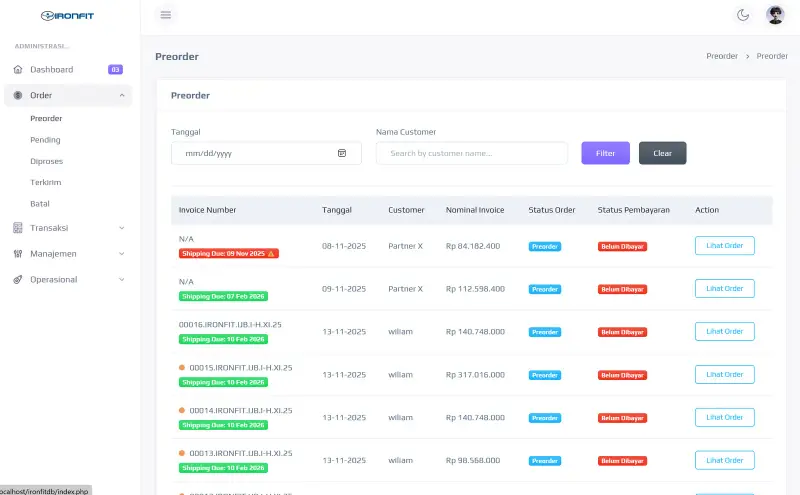The height and width of the screenshot is (495, 800).
Task: Click the Shipping Due 07 Feb 2026 badge
Action: 223,296
